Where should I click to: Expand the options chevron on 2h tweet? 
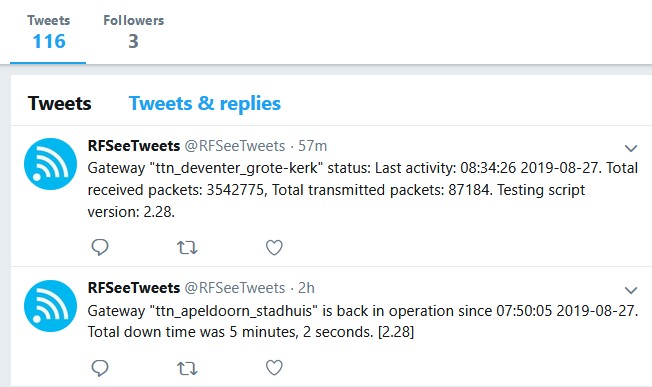coord(631,290)
